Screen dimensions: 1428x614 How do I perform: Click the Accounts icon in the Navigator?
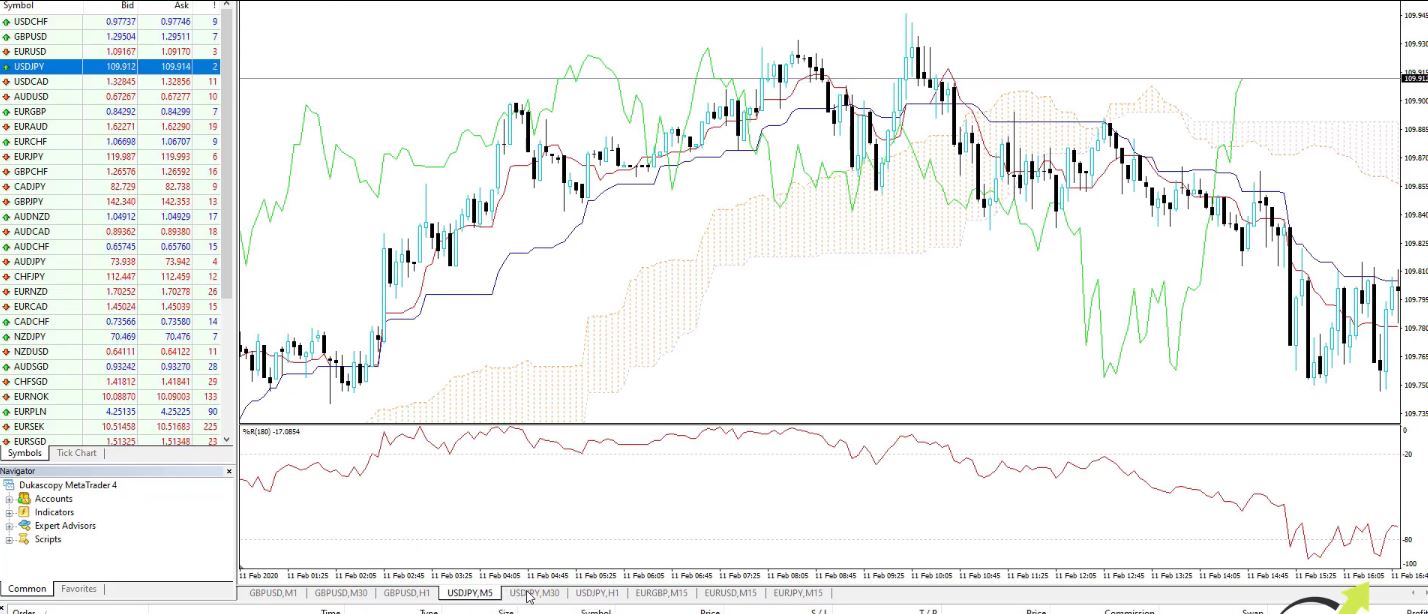(x=25, y=498)
